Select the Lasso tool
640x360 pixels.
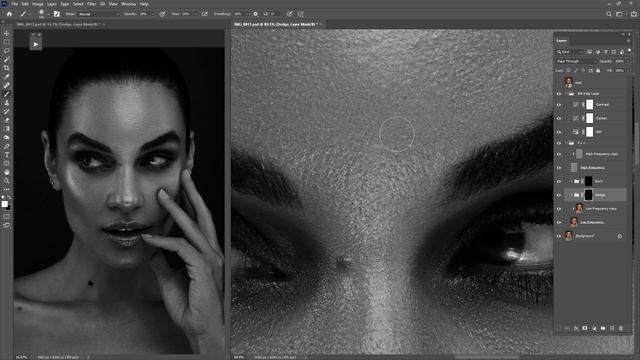point(7,51)
